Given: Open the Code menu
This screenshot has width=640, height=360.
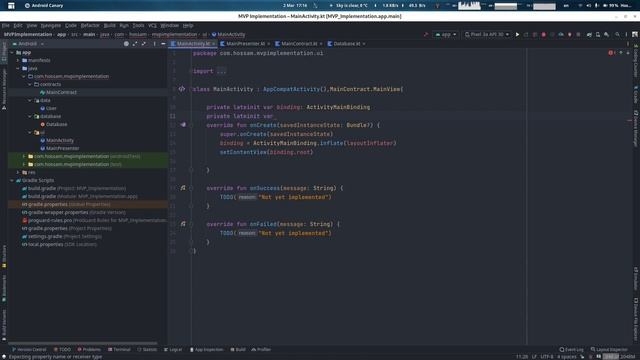Looking at the screenshot, I should point(71,25).
